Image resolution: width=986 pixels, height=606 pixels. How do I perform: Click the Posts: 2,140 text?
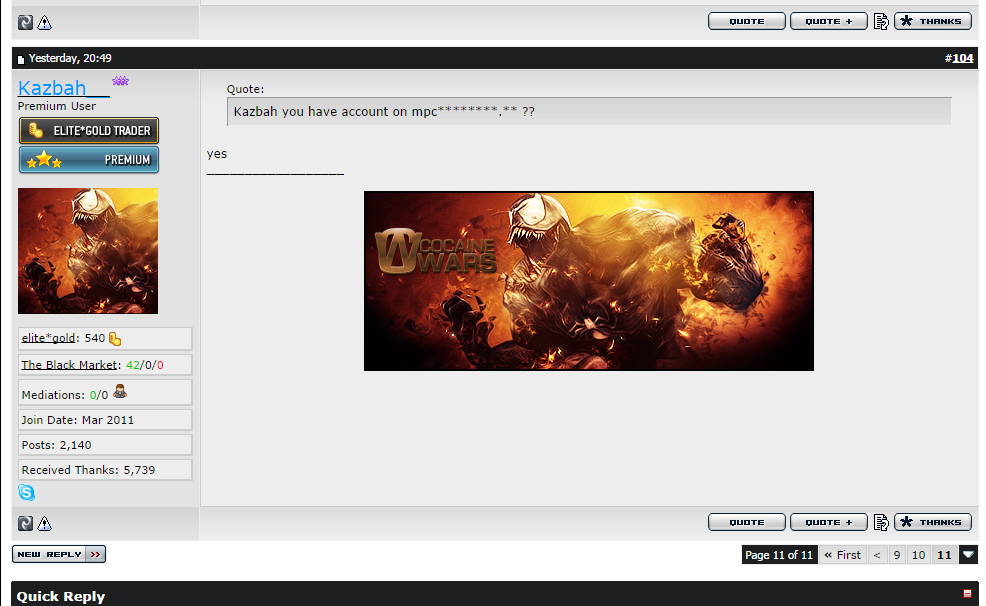pyautogui.click(x=57, y=445)
